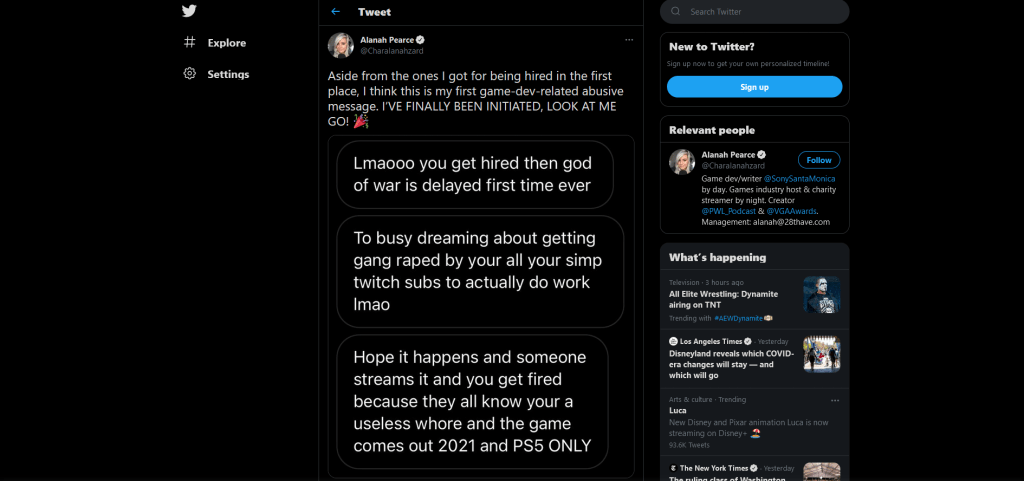Click the search magnifier icon

676,12
